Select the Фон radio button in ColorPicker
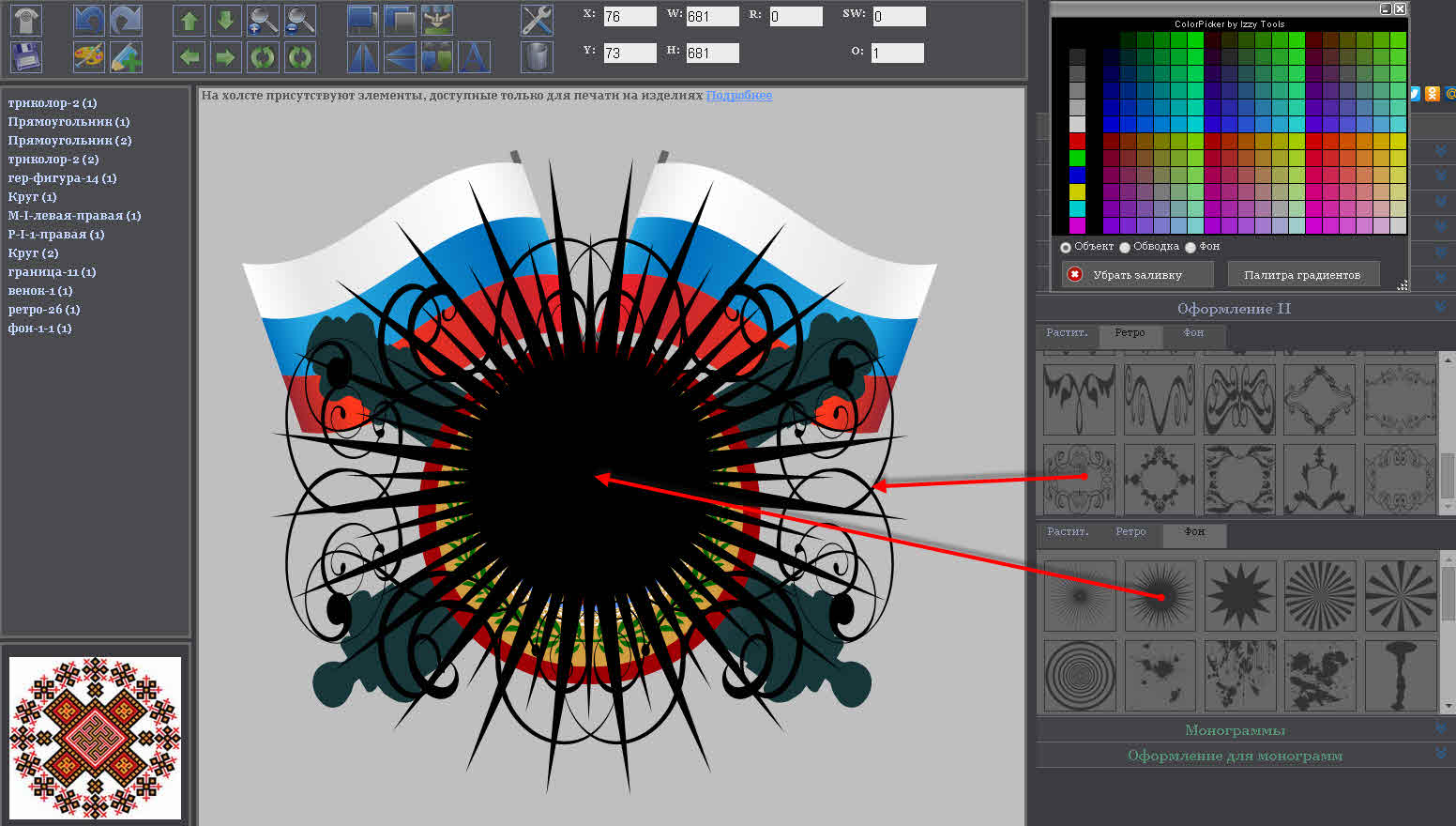This screenshot has height=826, width=1456. (1191, 248)
